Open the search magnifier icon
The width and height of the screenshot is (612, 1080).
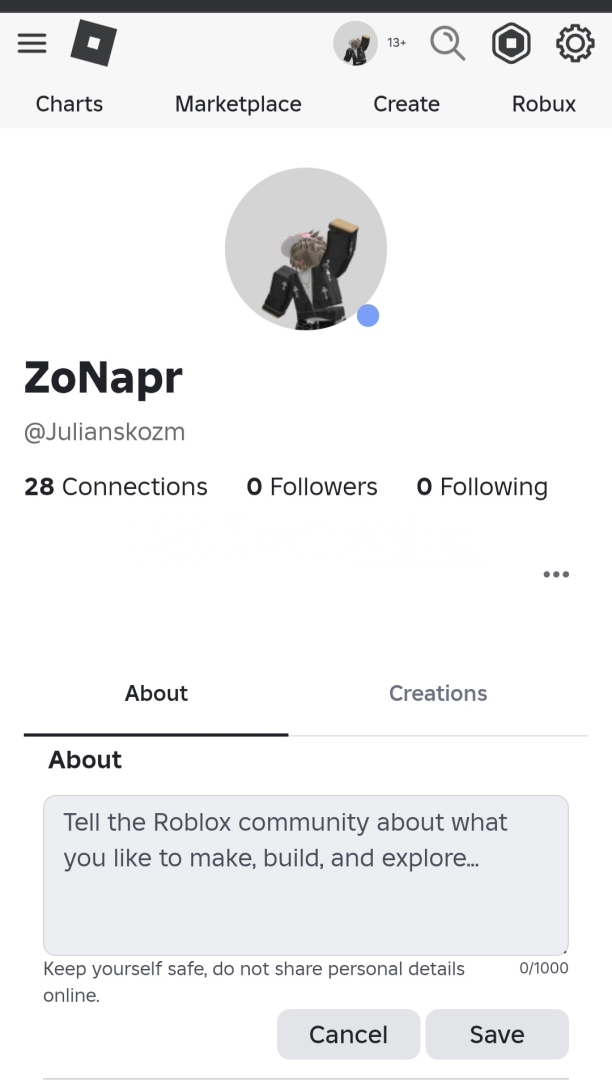pyautogui.click(x=447, y=44)
